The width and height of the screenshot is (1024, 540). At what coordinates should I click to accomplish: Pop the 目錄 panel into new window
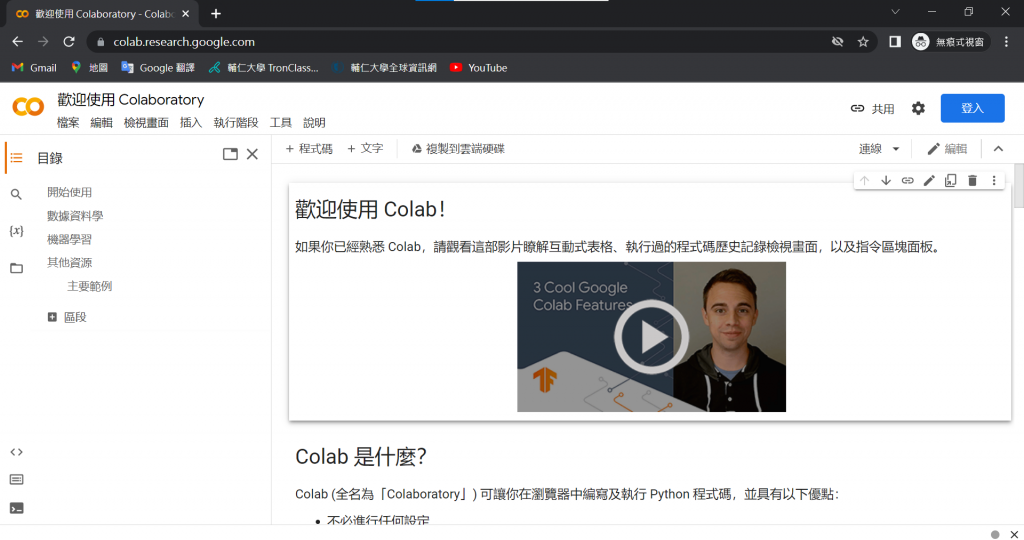click(x=230, y=154)
